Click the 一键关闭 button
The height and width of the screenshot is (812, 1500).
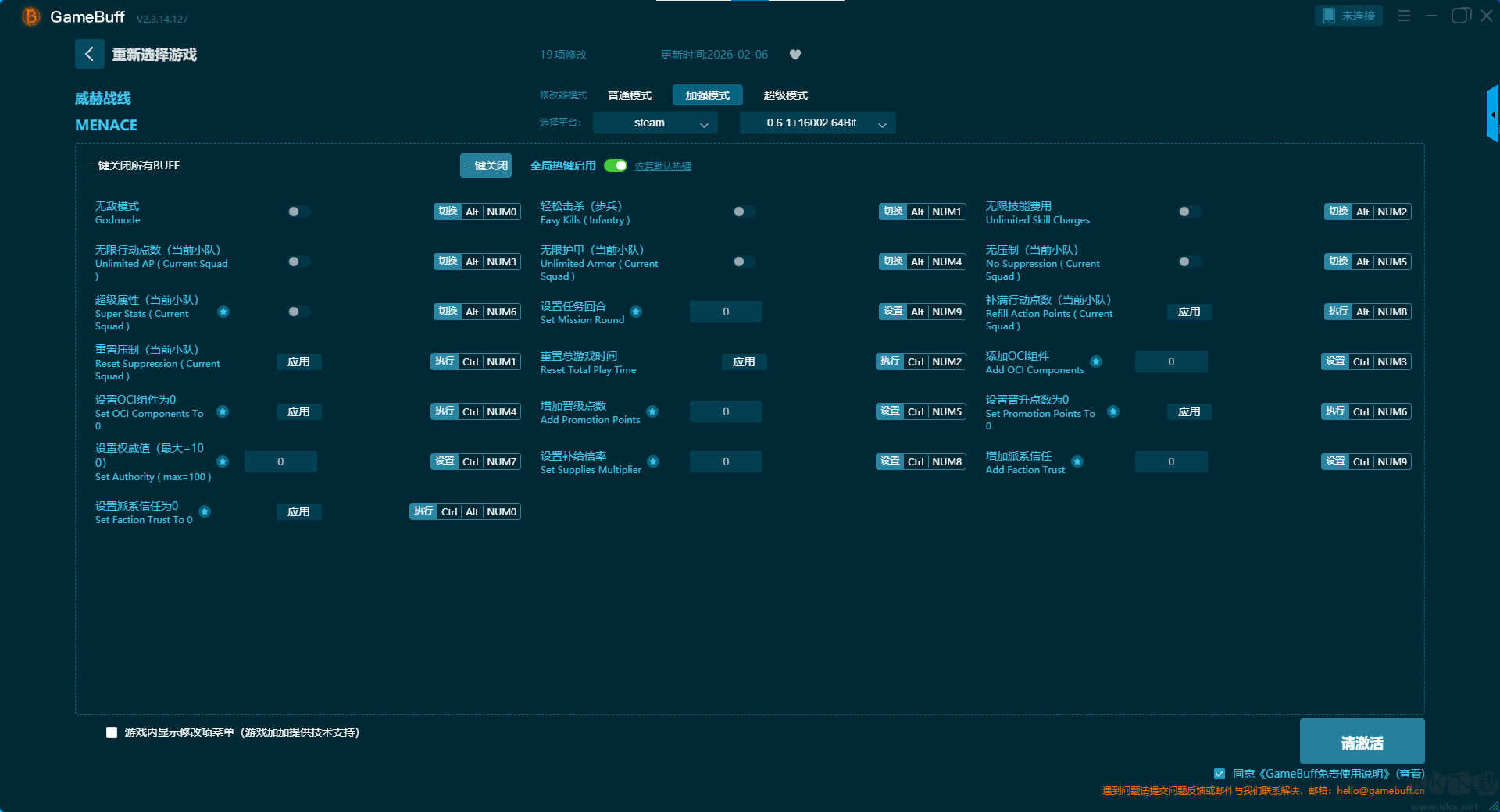(x=486, y=166)
